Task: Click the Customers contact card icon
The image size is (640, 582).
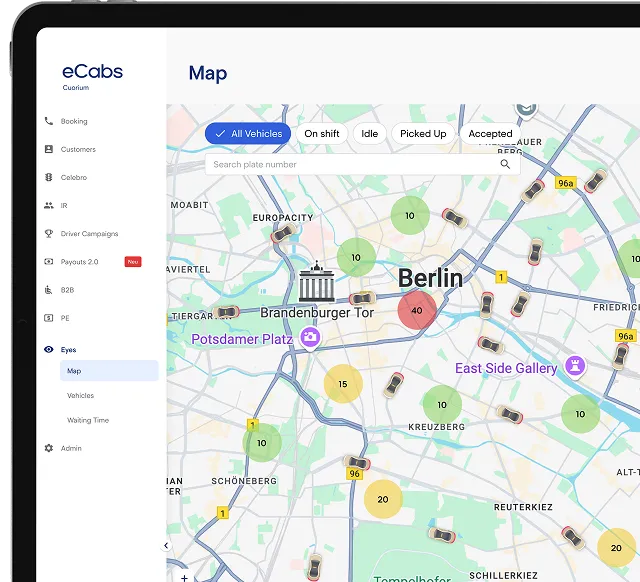Action: pyautogui.click(x=49, y=149)
